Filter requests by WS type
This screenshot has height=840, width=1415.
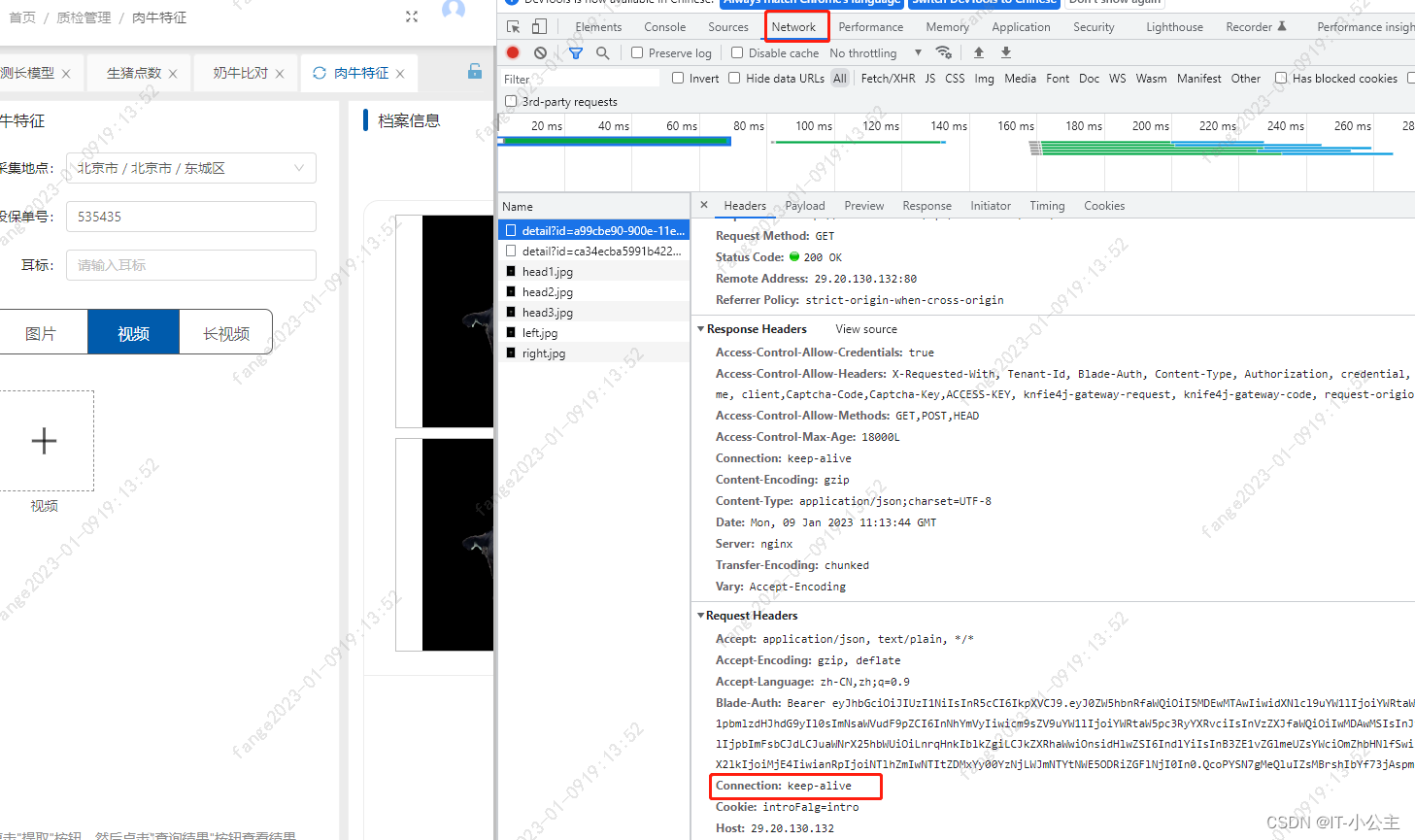pyautogui.click(x=1118, y=79)
